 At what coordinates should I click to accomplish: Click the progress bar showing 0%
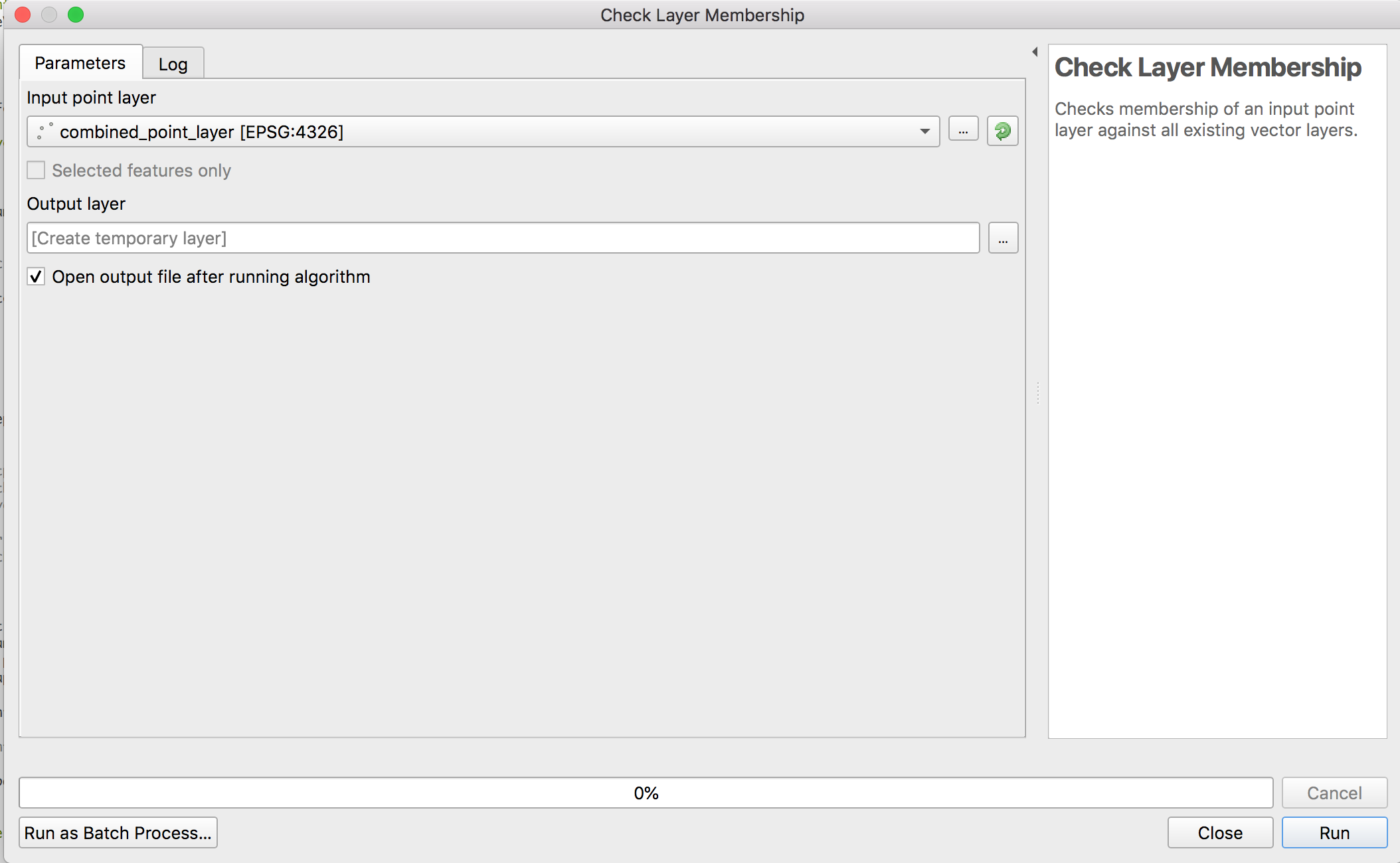[x=644, y=792]
